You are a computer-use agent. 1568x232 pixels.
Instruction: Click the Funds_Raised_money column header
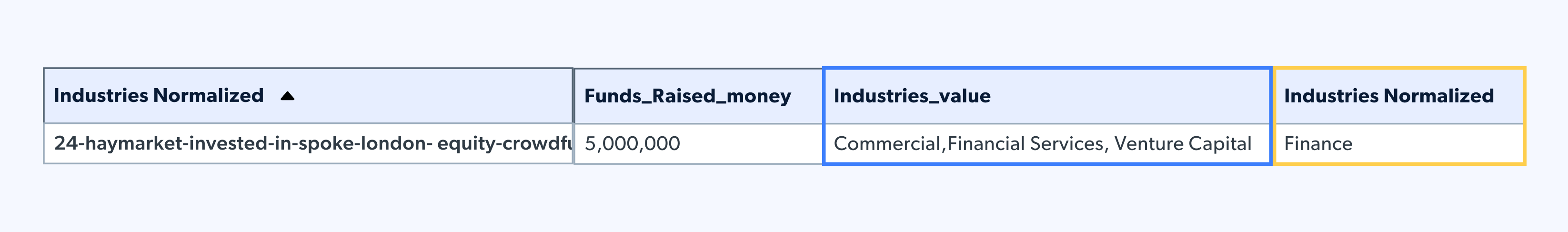(687, 96)
